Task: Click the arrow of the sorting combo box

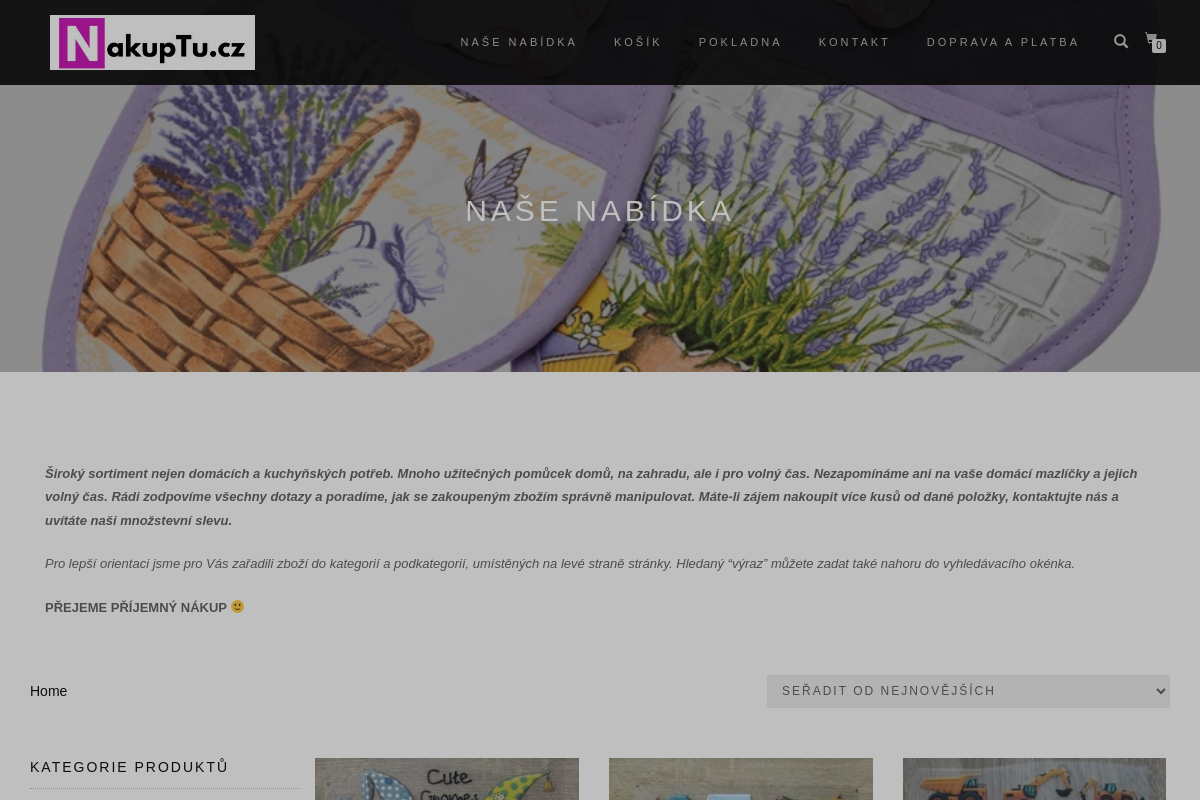Action: (1160, 691)
